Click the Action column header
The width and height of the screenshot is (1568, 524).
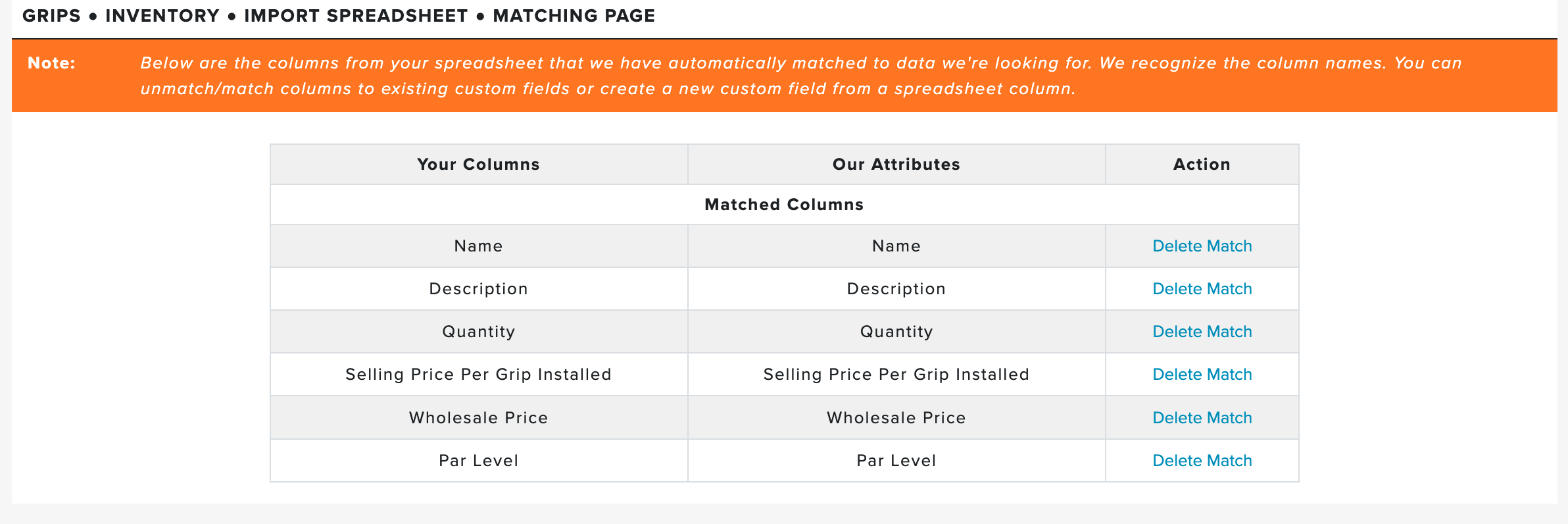[x=1202, y=165]
